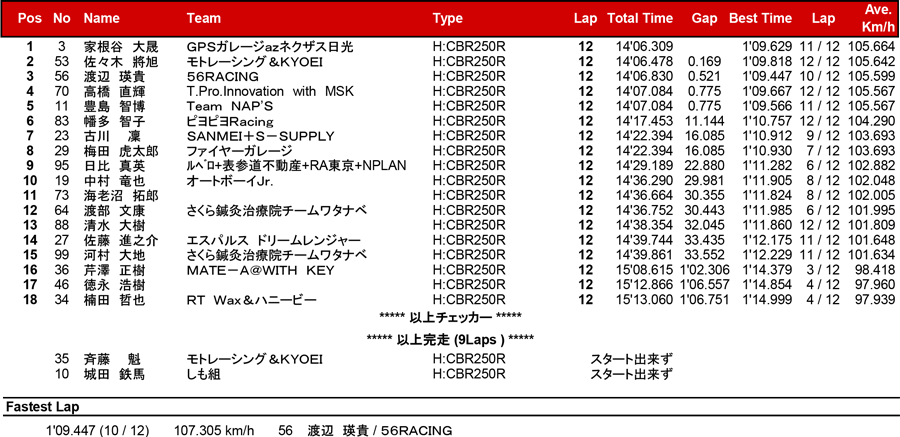Click the 'Gap' column header
This screenshot has height=437, width=900.
pyautogui.click(x=704, y=18)
